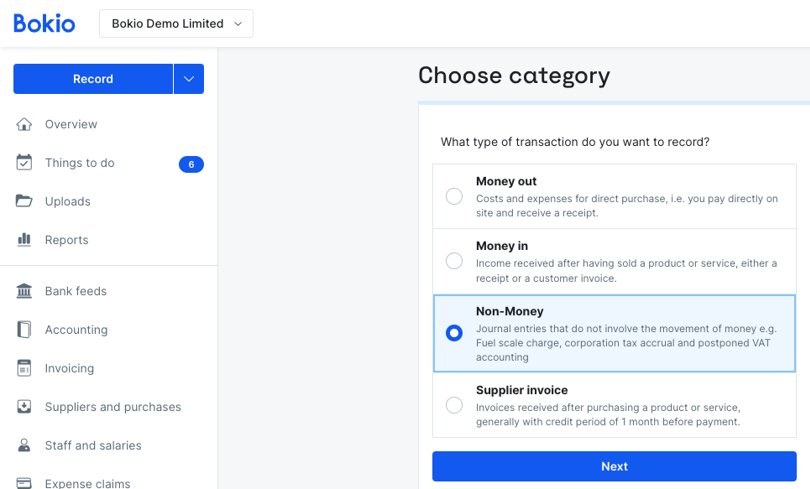Click the Staff and salaries person icon
The width and height of the screenshot is (810, 489).
[24, 445]
